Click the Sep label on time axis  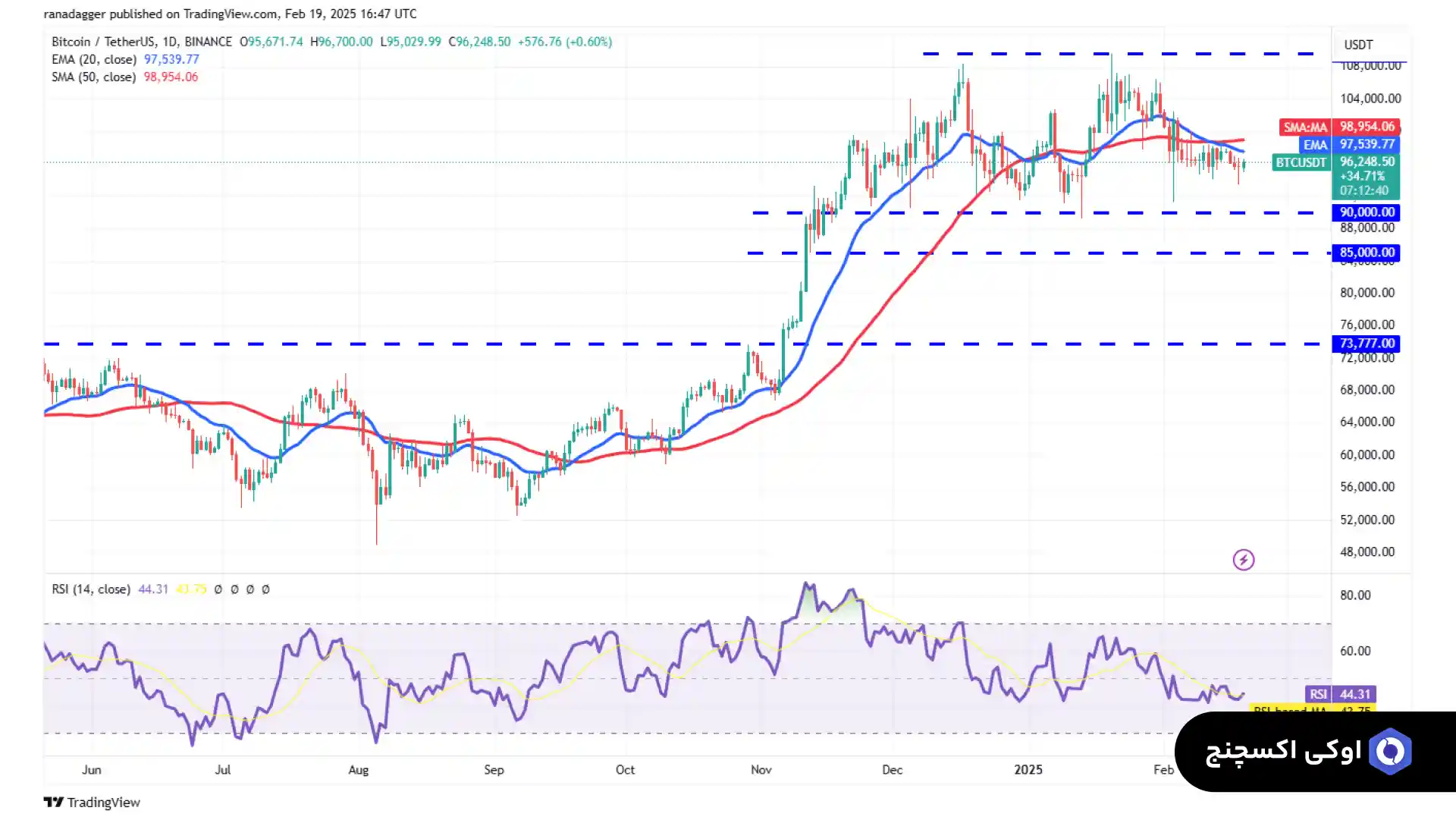(494, 769)
